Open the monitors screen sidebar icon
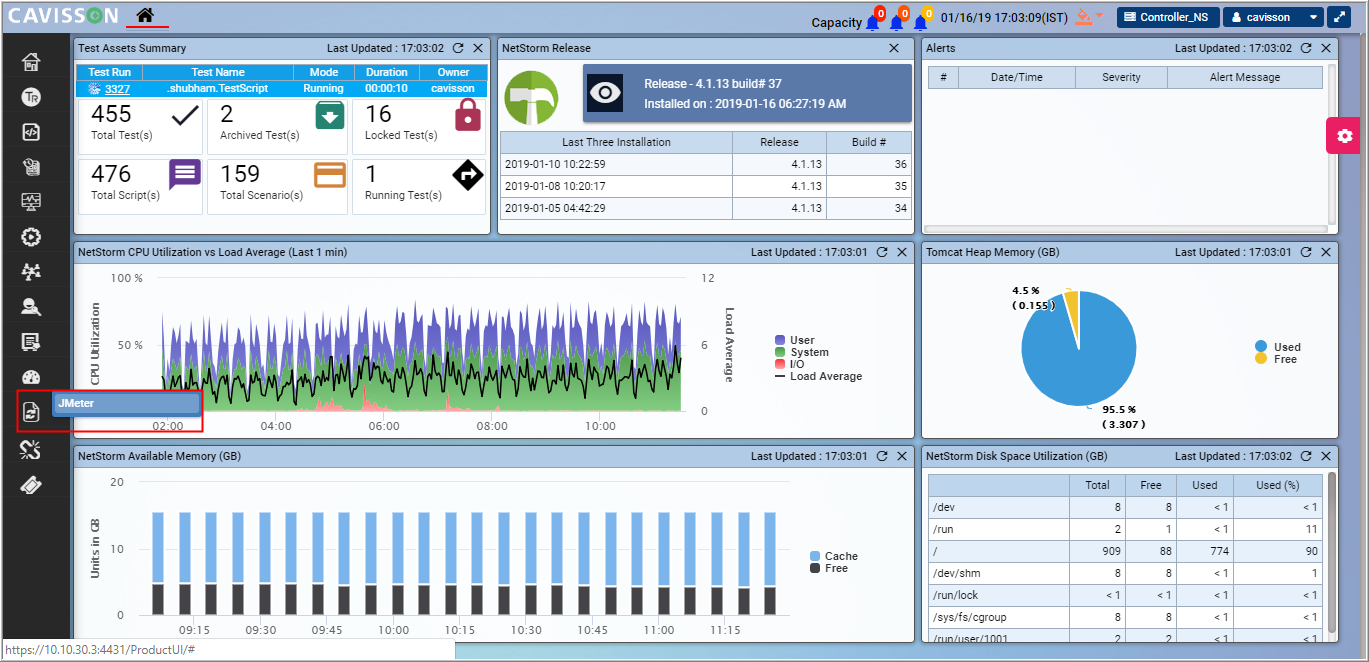The width and height of the screenshot is (1369, 662). coord(31,202)
